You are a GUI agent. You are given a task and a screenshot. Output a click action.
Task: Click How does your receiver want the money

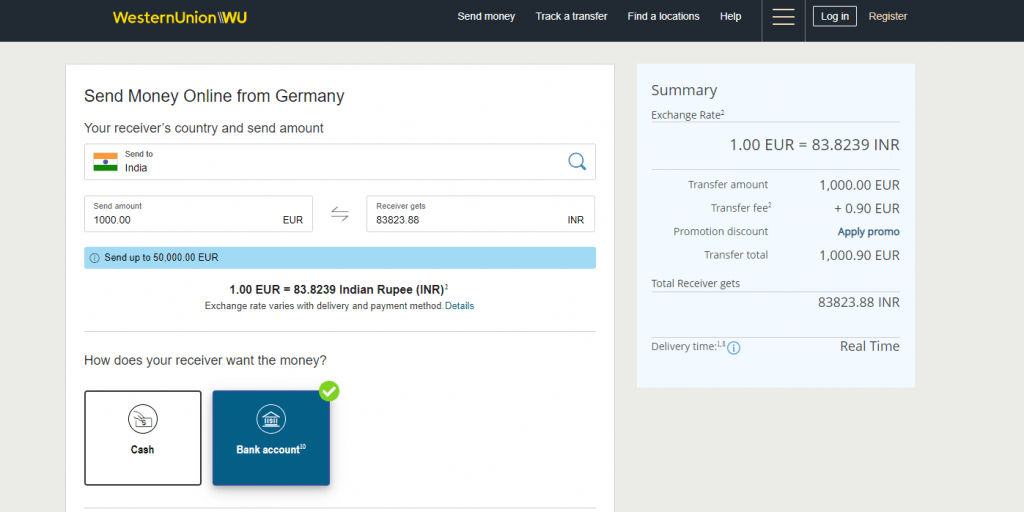click(205, 360)
